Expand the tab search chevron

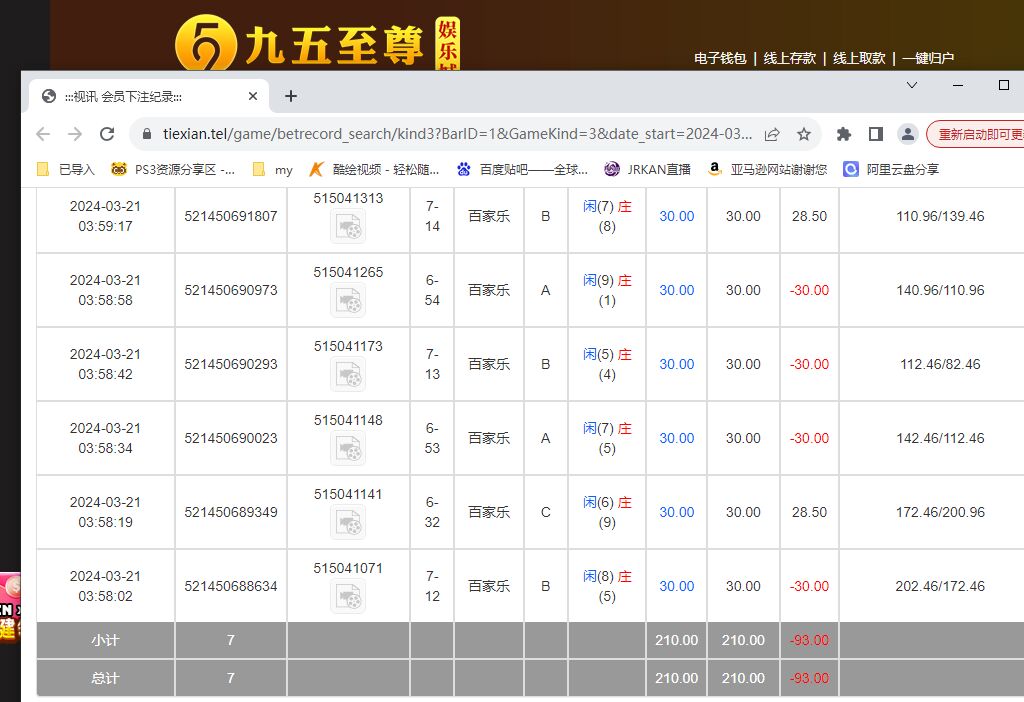pyautogui.click(x=912, y=86)
